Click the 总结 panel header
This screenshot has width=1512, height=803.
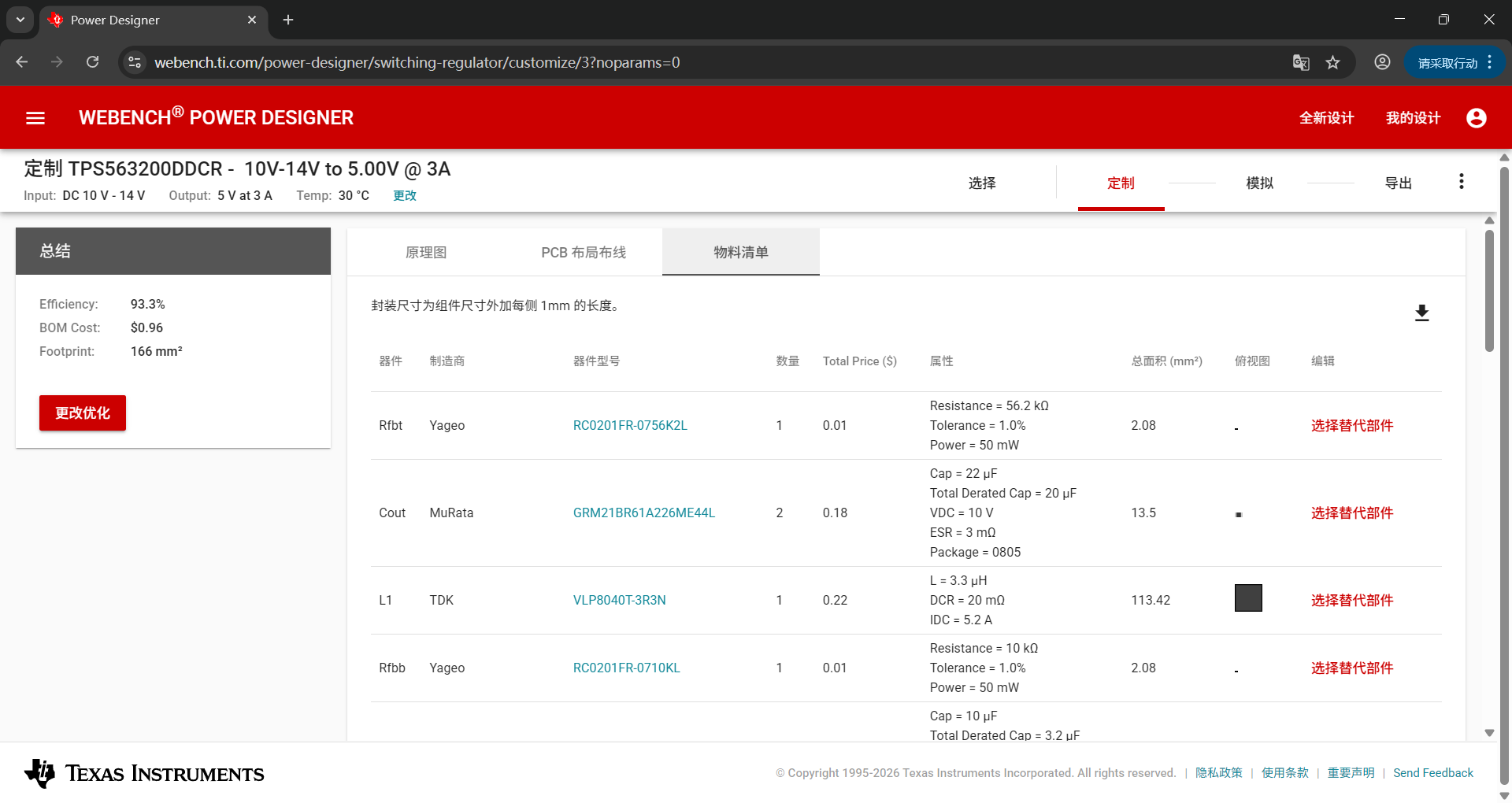click(x=173, y=251)
